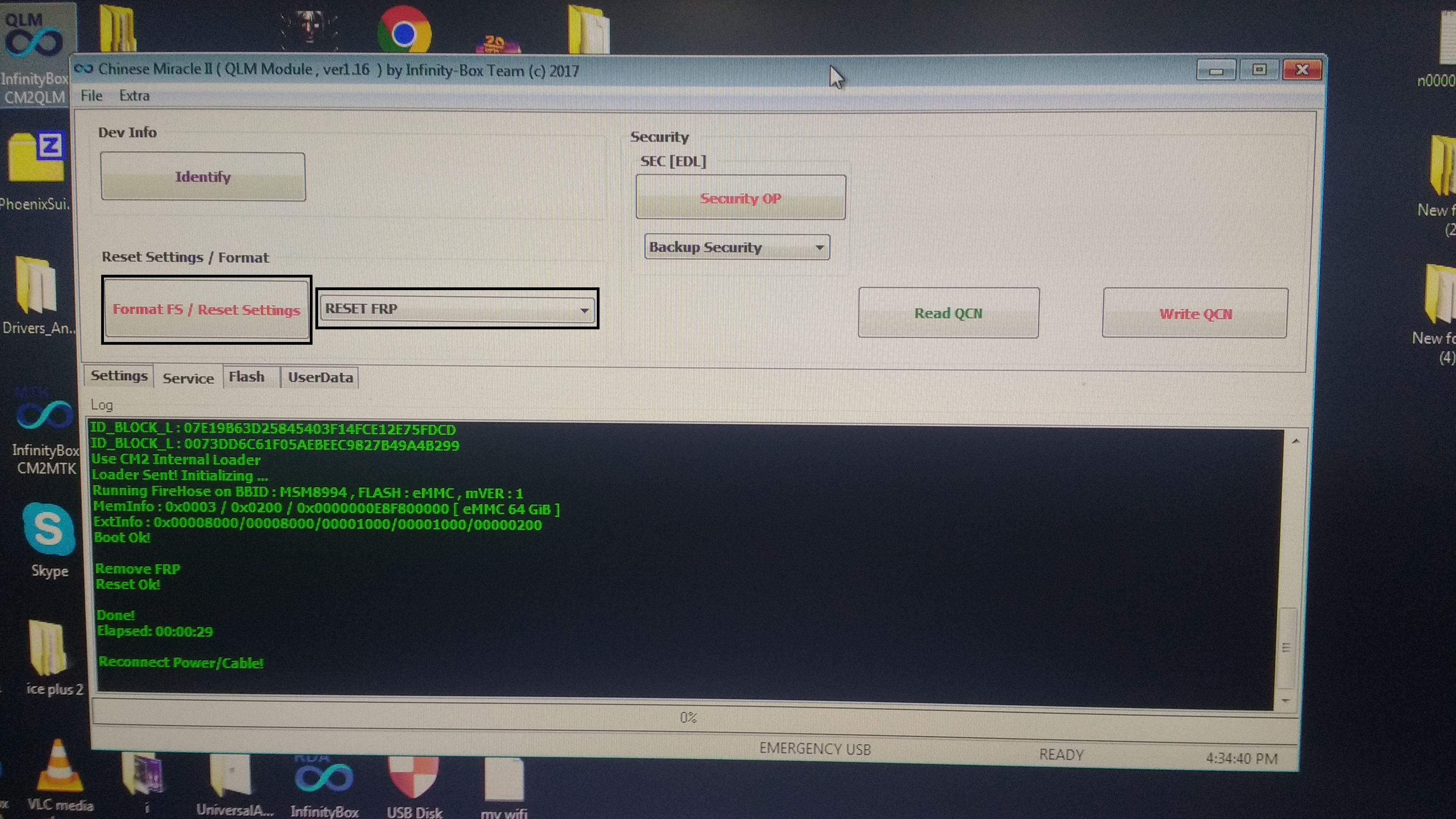Click the Identify button
This screenshot has height=819, width=1456.
point(203,177)
